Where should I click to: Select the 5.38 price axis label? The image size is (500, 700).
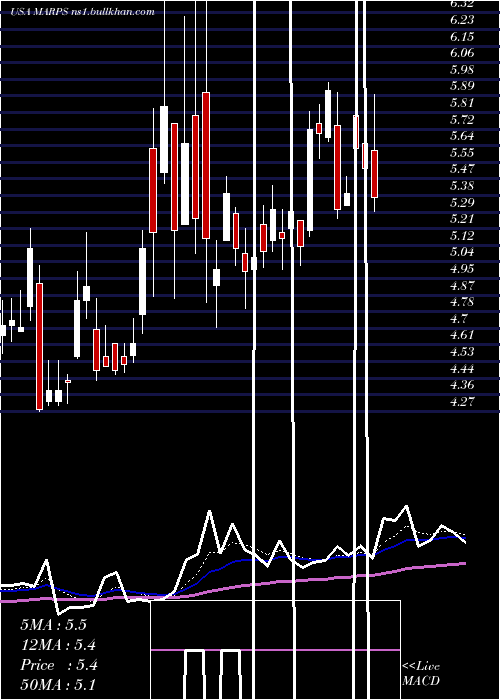(462, 186)
